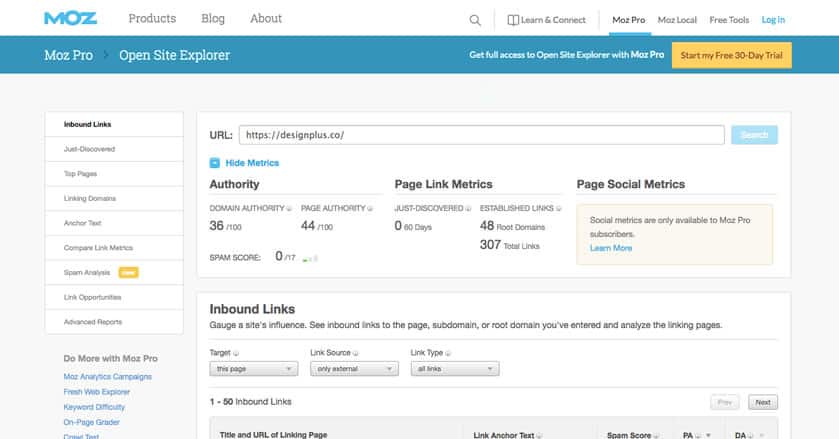Click the Link Type info icon
The height and width of the screenshot is (439, 839).
click(x=448, y=353)
